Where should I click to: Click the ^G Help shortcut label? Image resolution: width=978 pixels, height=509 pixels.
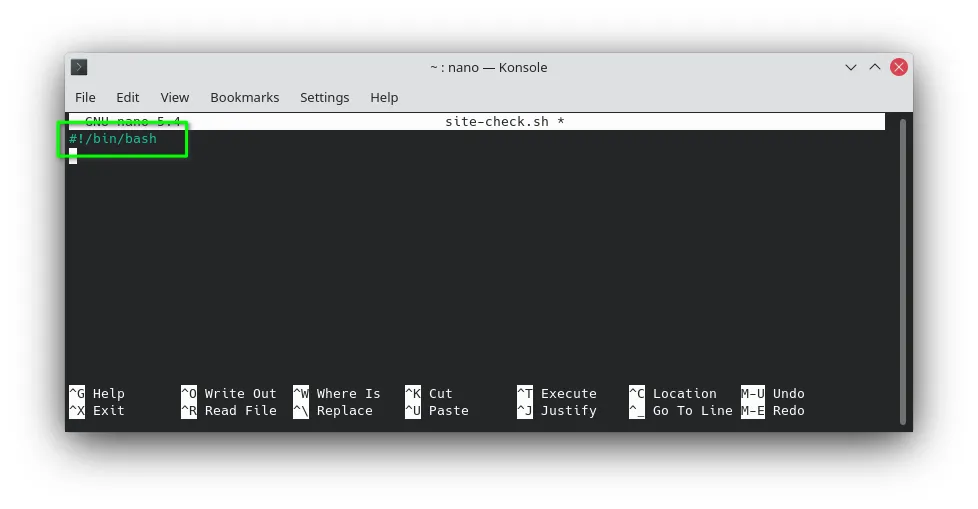pyautogui.click(x=97, y=394)
